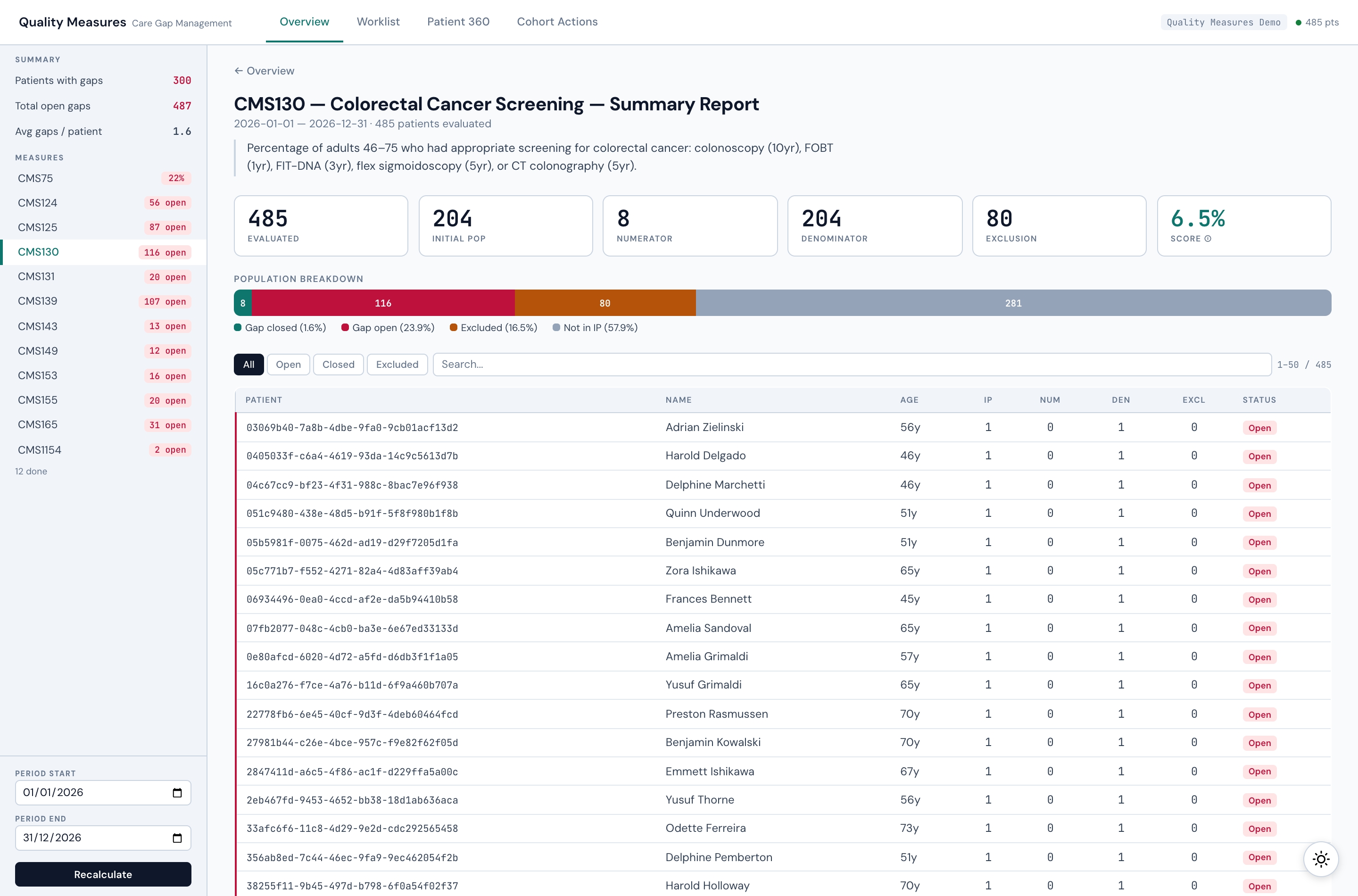This screenshot has width=1358, height=896.
Task: Click the gray Not in IP 281 segment
Action: [x=1013, y=303]
